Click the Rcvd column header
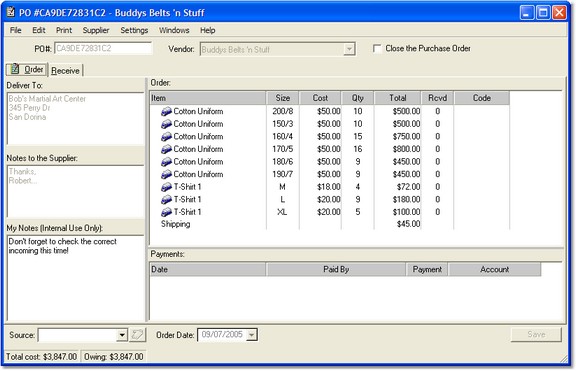Image resolution: width=576 pixels, height=371 pixels. [437, 98]
